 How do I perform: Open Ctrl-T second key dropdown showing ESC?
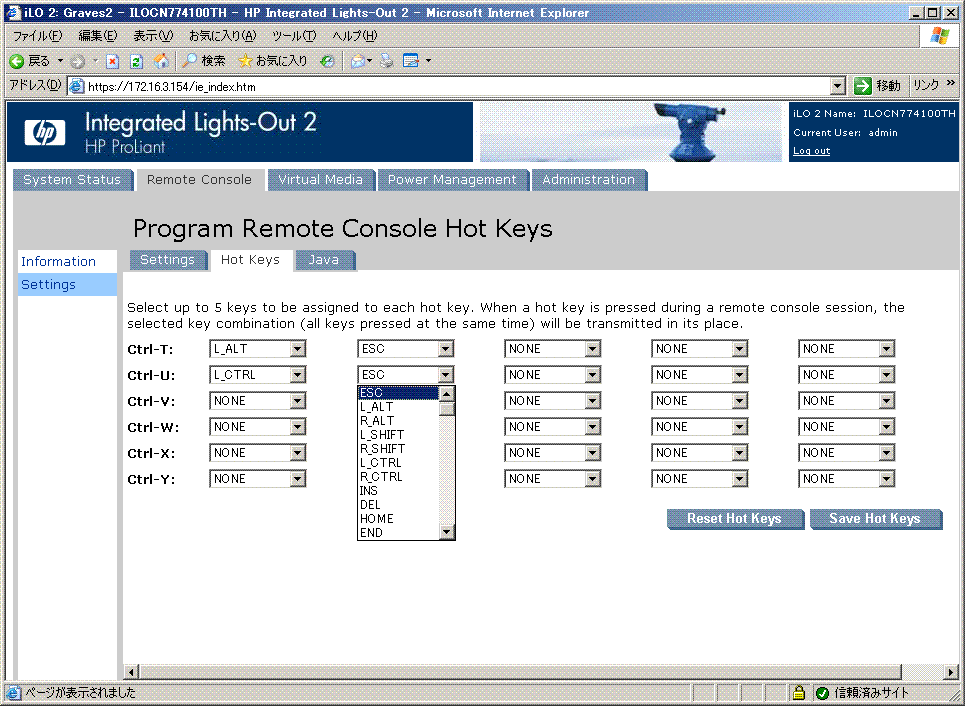click(405, 349)
